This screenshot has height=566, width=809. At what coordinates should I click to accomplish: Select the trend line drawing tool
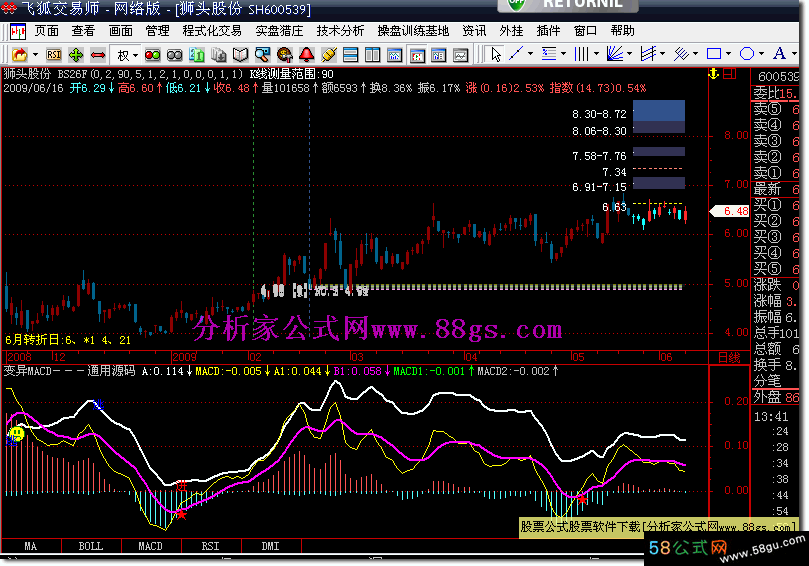pyautogui.click(x=516, y=54)
